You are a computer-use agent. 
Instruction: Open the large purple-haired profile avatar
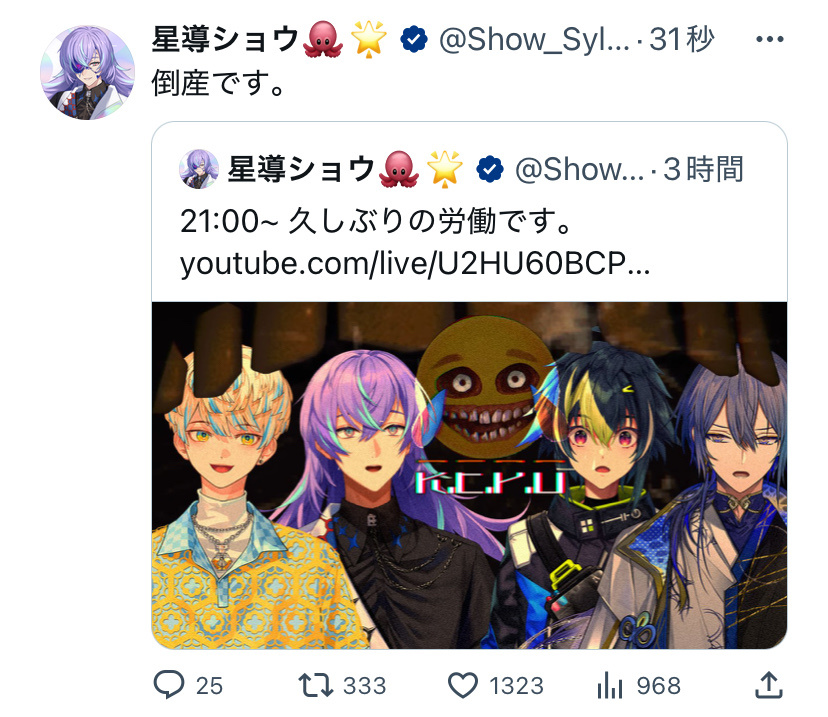[88, 72]
